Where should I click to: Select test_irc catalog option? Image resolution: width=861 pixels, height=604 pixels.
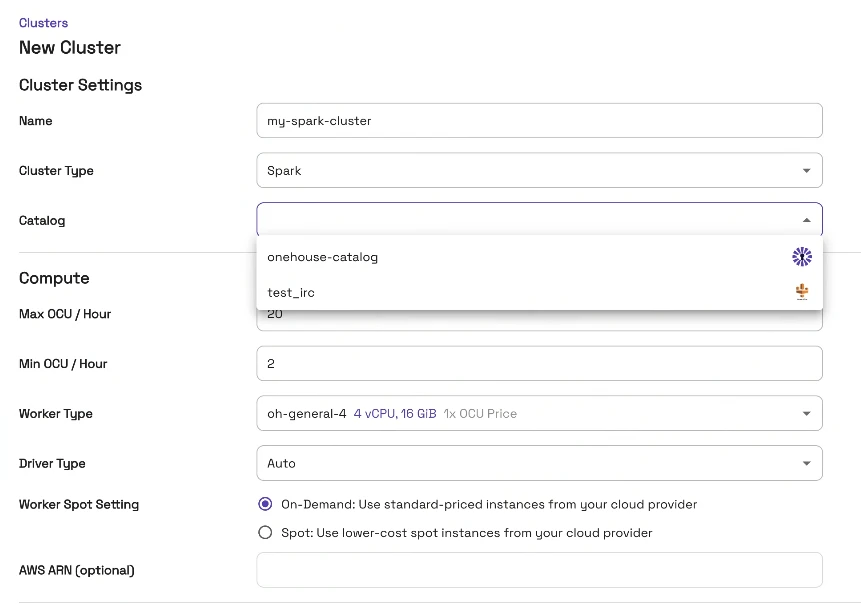539,292
